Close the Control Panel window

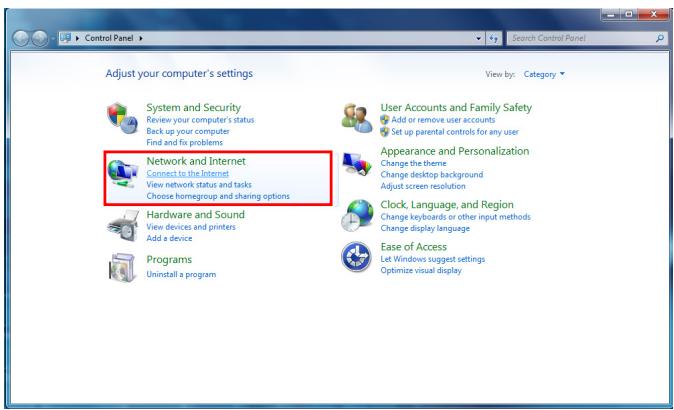coord(653,14)
